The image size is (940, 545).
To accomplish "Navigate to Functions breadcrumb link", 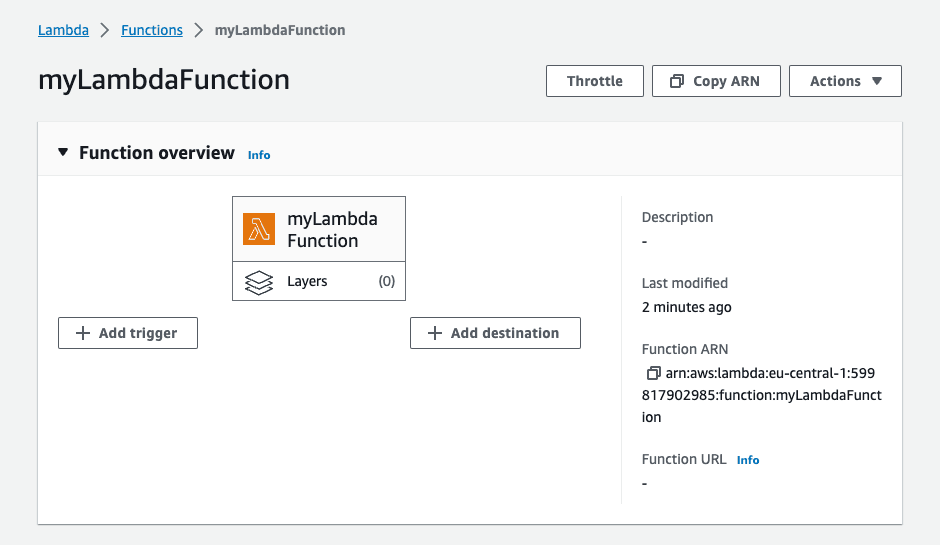I will [152, 30].
